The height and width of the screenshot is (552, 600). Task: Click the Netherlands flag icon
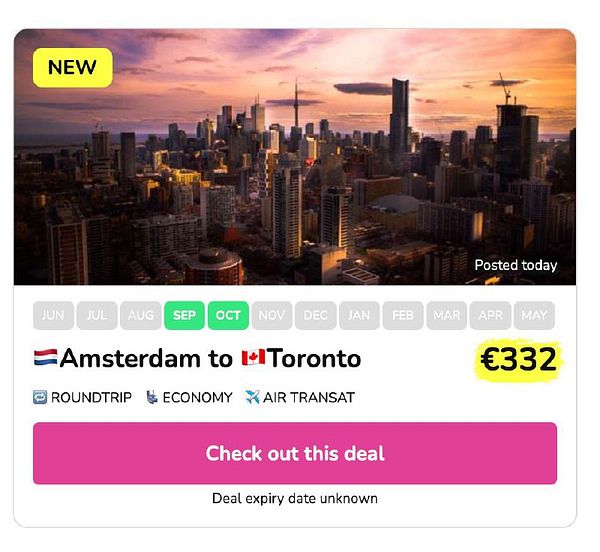point(46,357)
